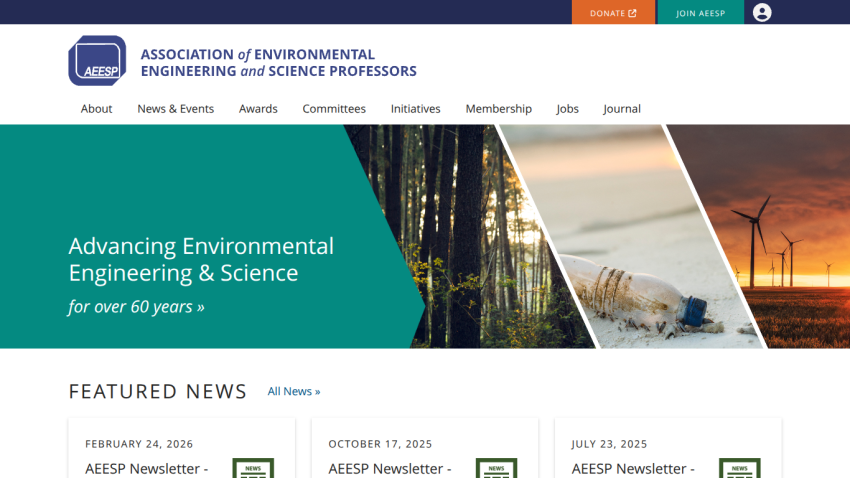Click the Join AEESP button
Screen dimensions: 850x478
pos(700,12)
